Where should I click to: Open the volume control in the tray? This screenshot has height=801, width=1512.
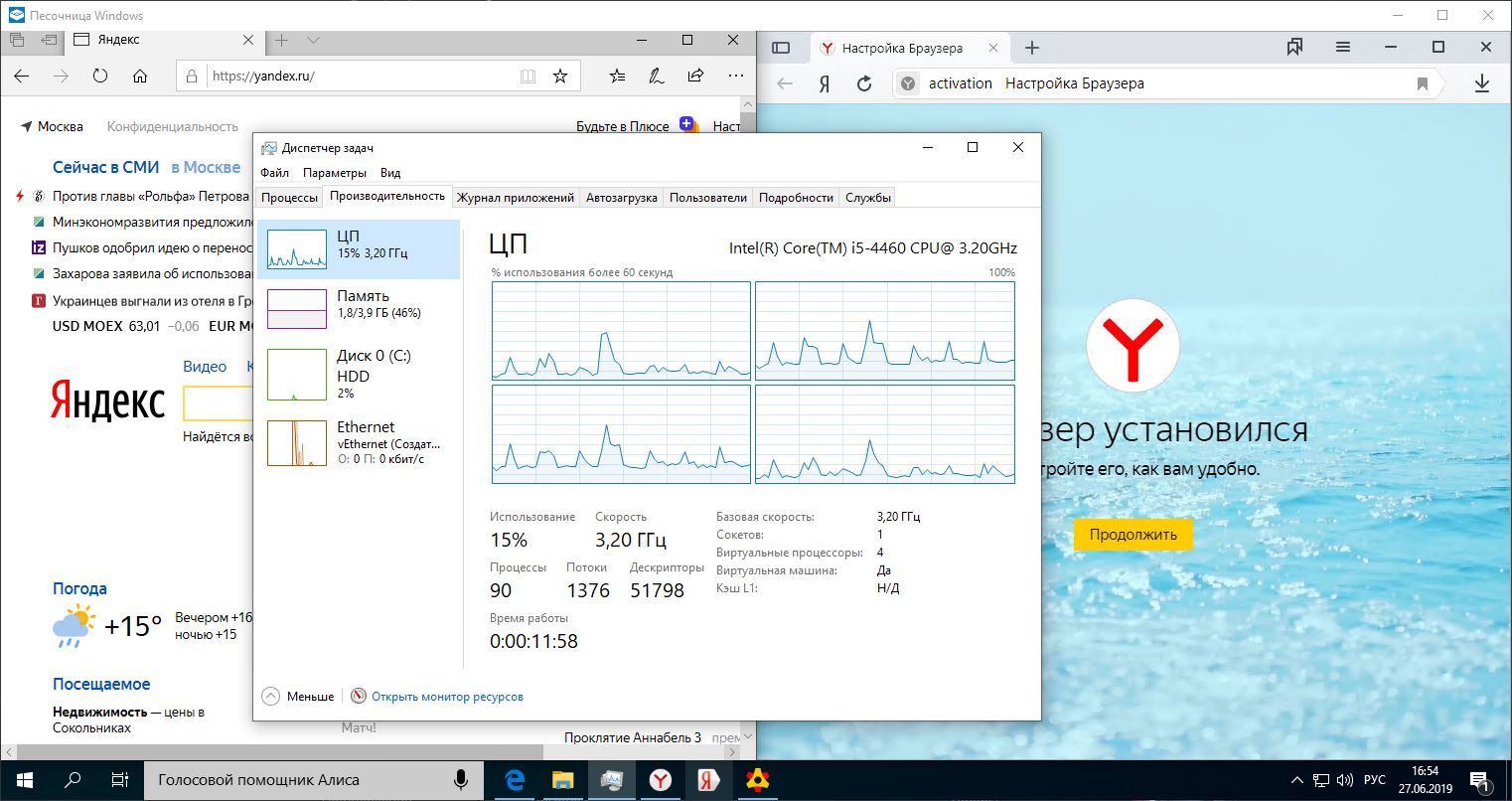pos(1345,780)
